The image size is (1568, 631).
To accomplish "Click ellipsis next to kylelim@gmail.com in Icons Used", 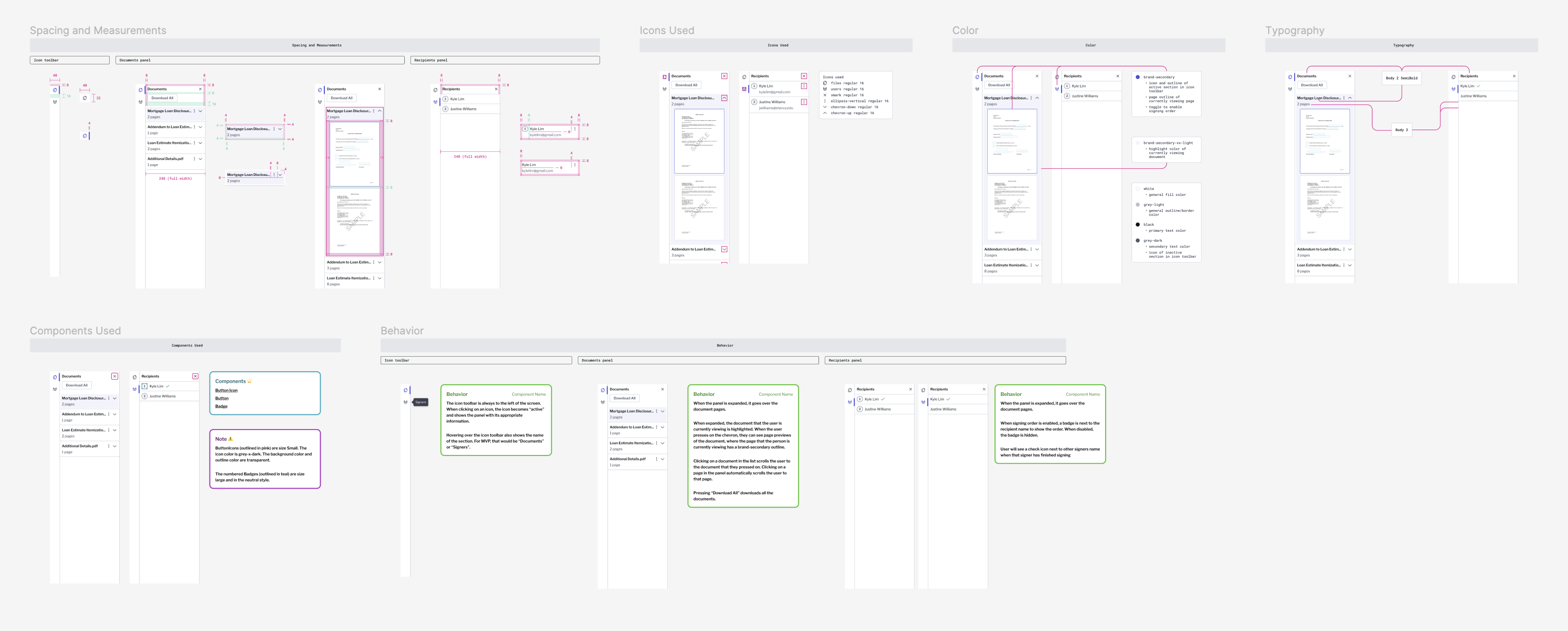I will tap(803, 86).
